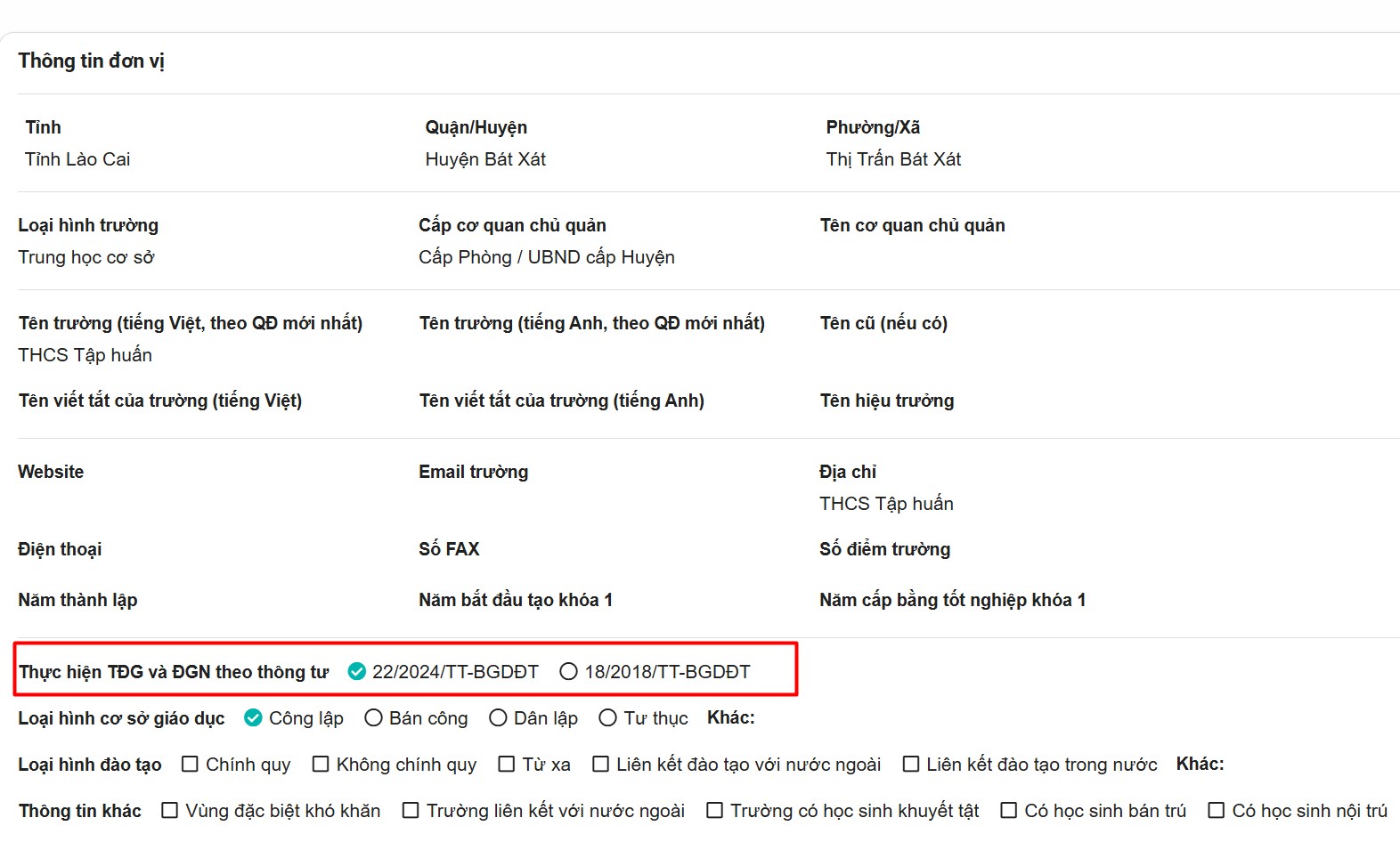
Task: Tick Trường liên kết với nước ngoài
Action: pyautogui.click(x=411, y=811)
